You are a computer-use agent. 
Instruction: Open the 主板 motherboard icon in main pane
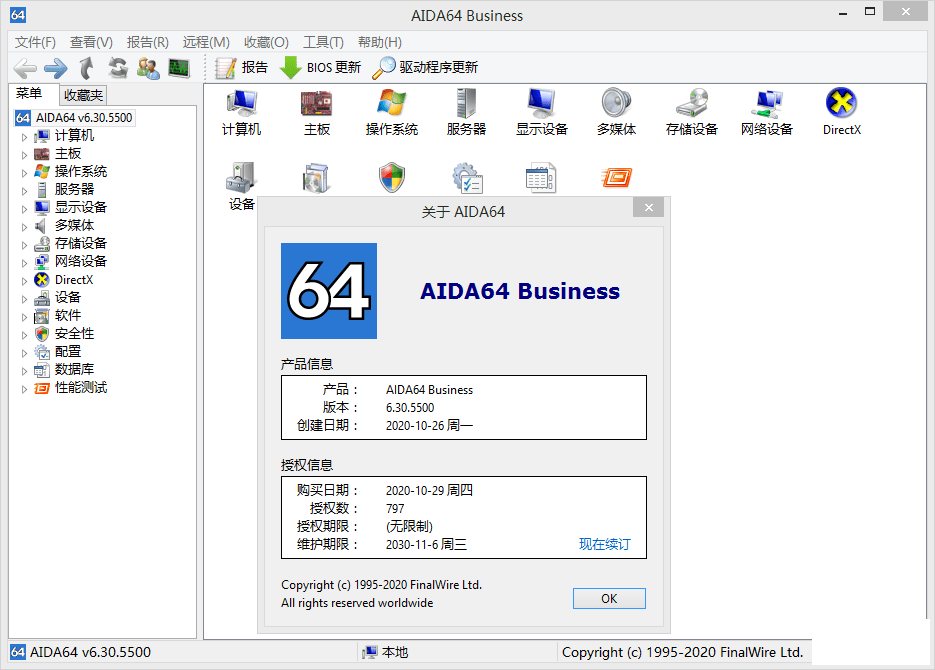point(317,112)
